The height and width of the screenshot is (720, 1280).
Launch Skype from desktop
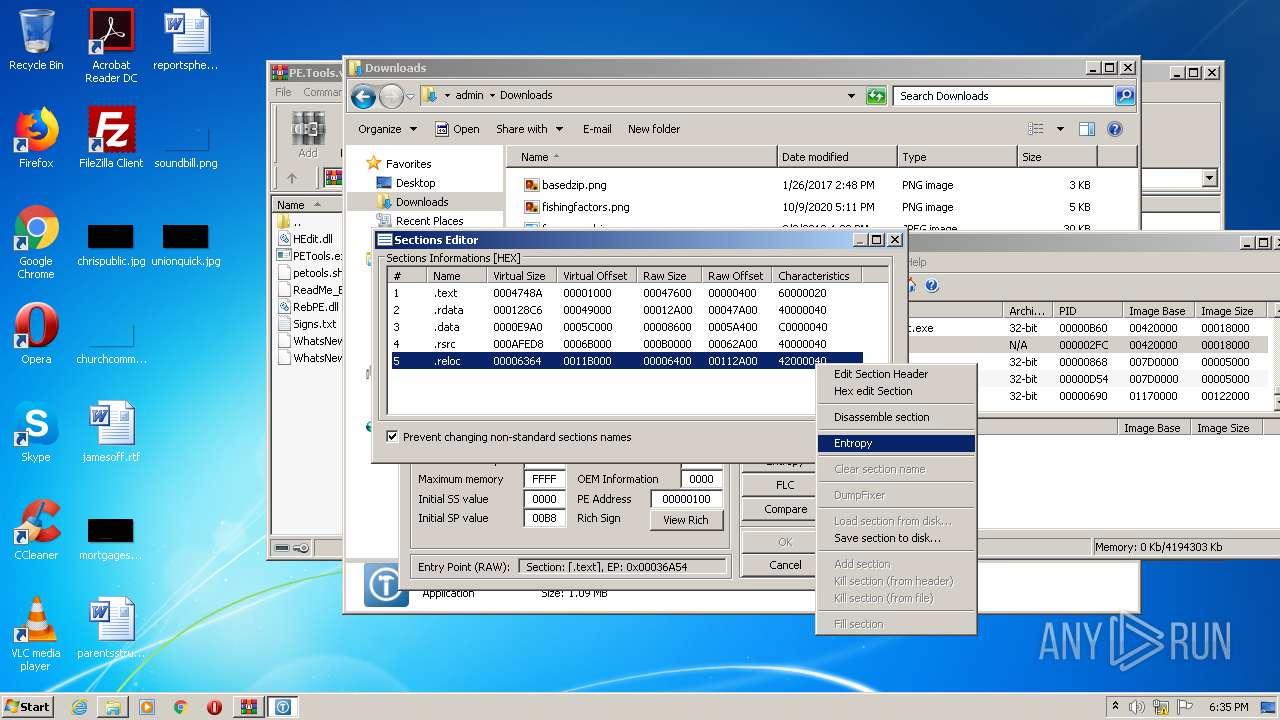[36, 432]
